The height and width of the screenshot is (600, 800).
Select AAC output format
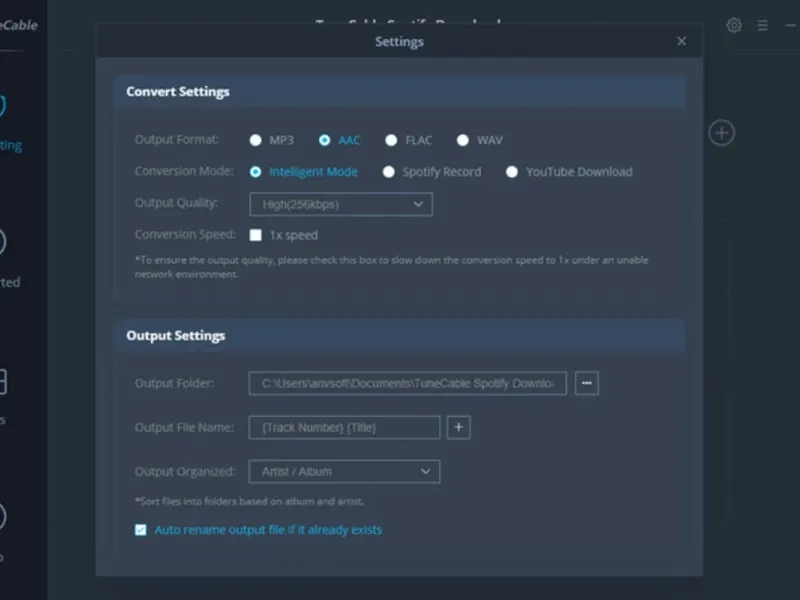324,140
